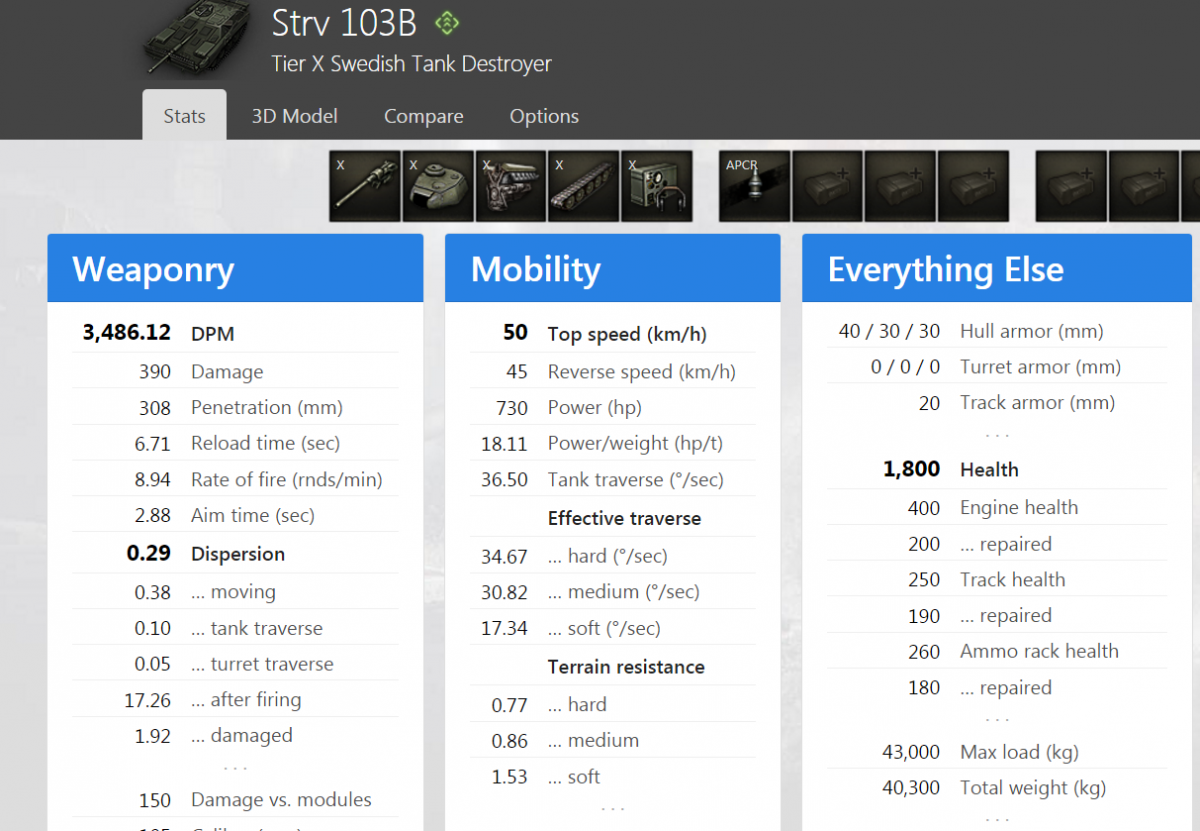This screenshot has width=1200, height=831.
Task: Select the Damage row showing 390
Action: click(235, 371)
